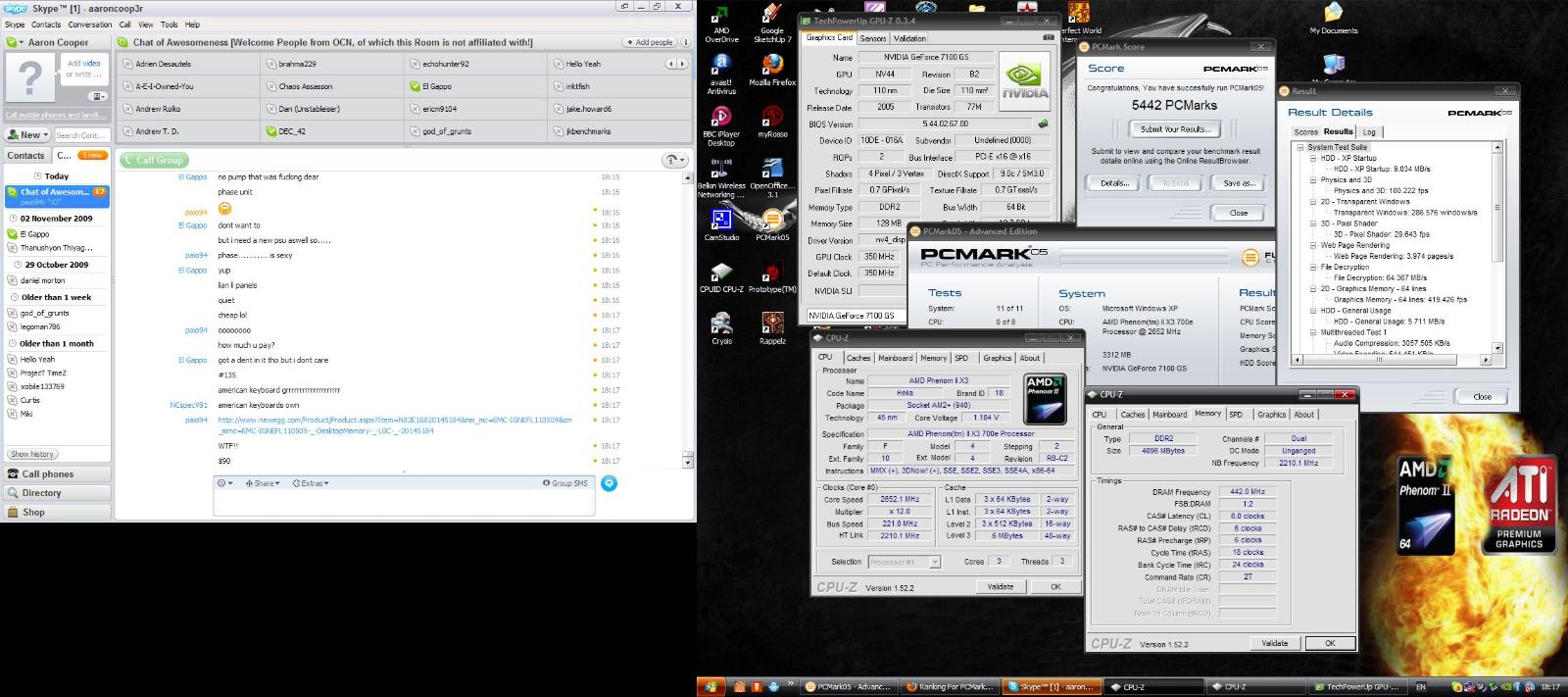The width and height of the screenshot is (1568, 697).
Task: Open Mainboard tab in CPU-Z CPU window
Action: click(896, 358)
